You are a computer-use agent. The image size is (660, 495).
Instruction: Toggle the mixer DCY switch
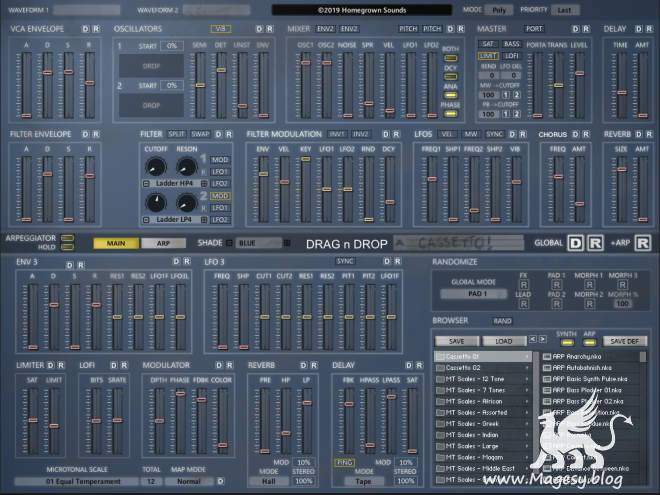coord(450,77)
